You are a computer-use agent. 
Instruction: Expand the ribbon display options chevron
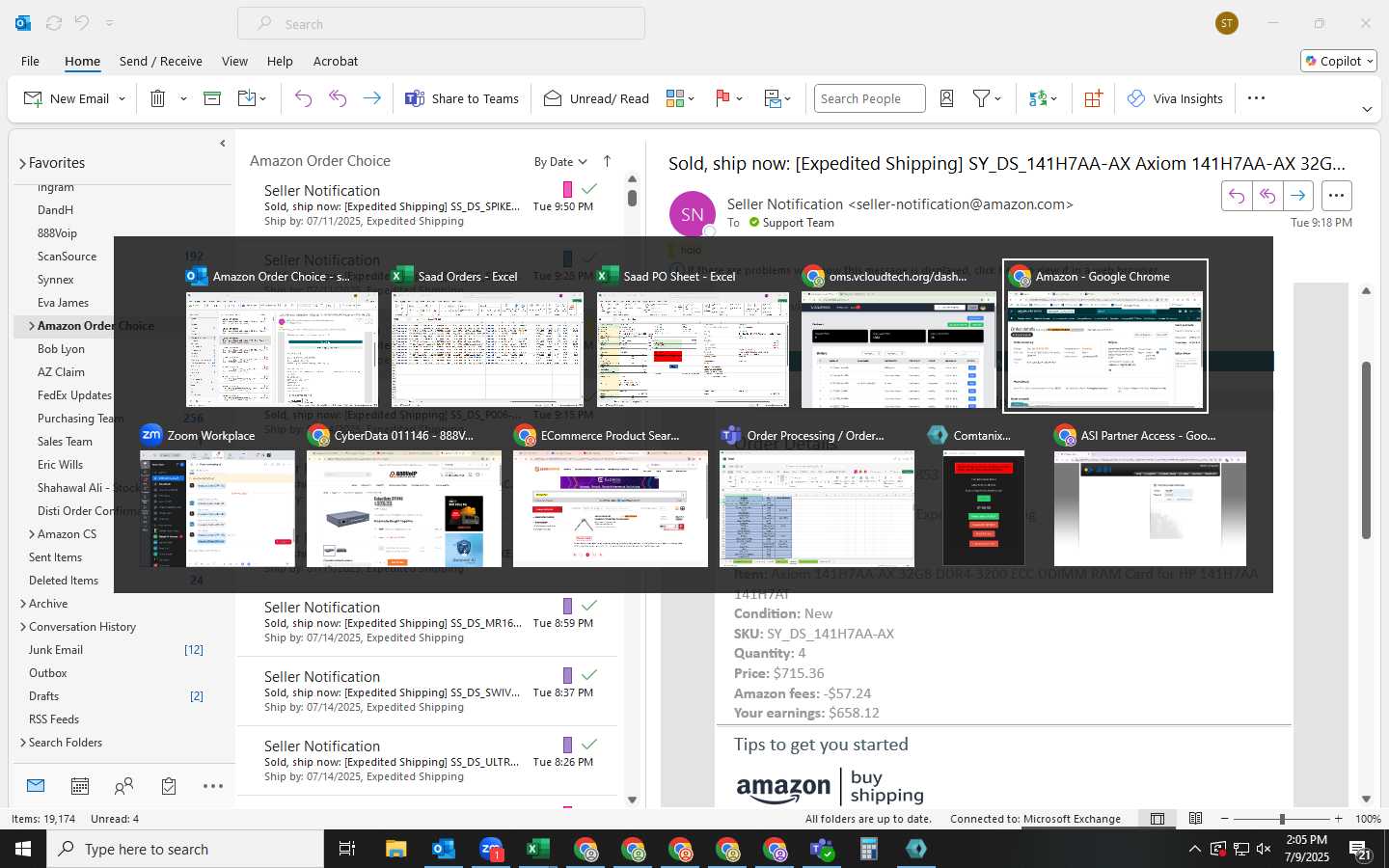[x=1367, y=109]
